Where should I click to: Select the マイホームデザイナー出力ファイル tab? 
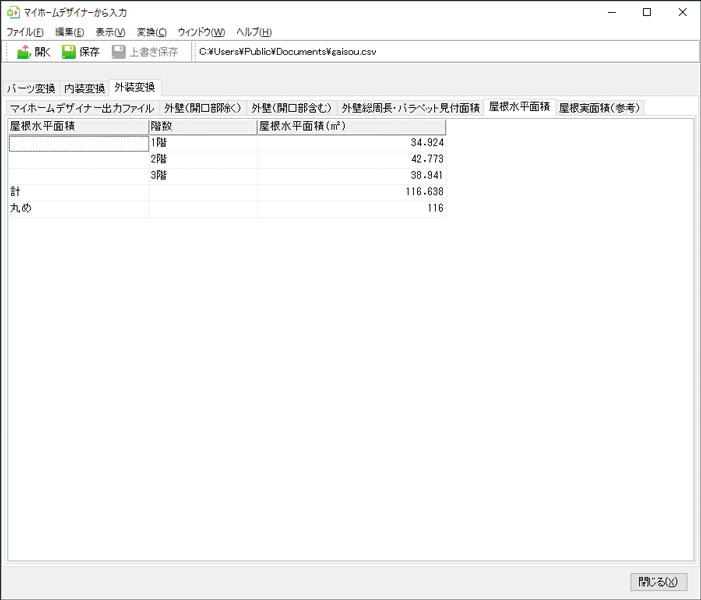click(x=82, y=108)
